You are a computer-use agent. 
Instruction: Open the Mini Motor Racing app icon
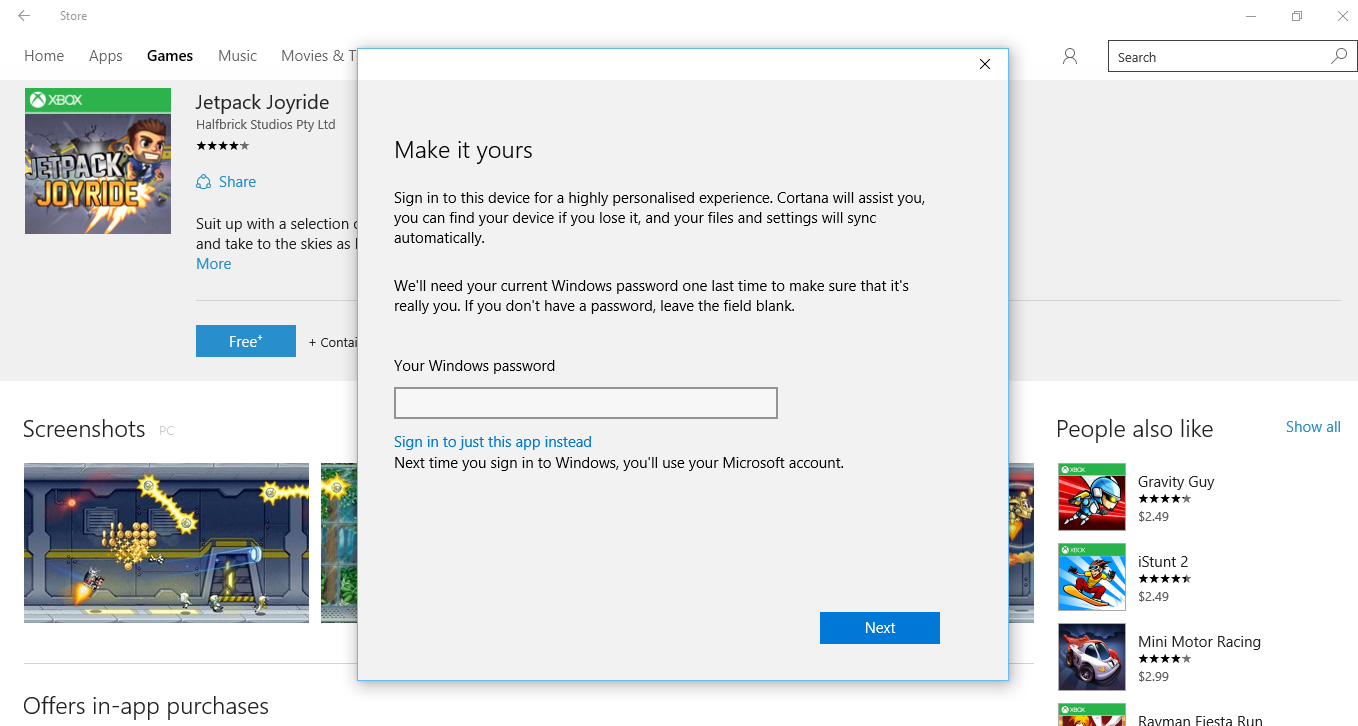coord(1092,657)
